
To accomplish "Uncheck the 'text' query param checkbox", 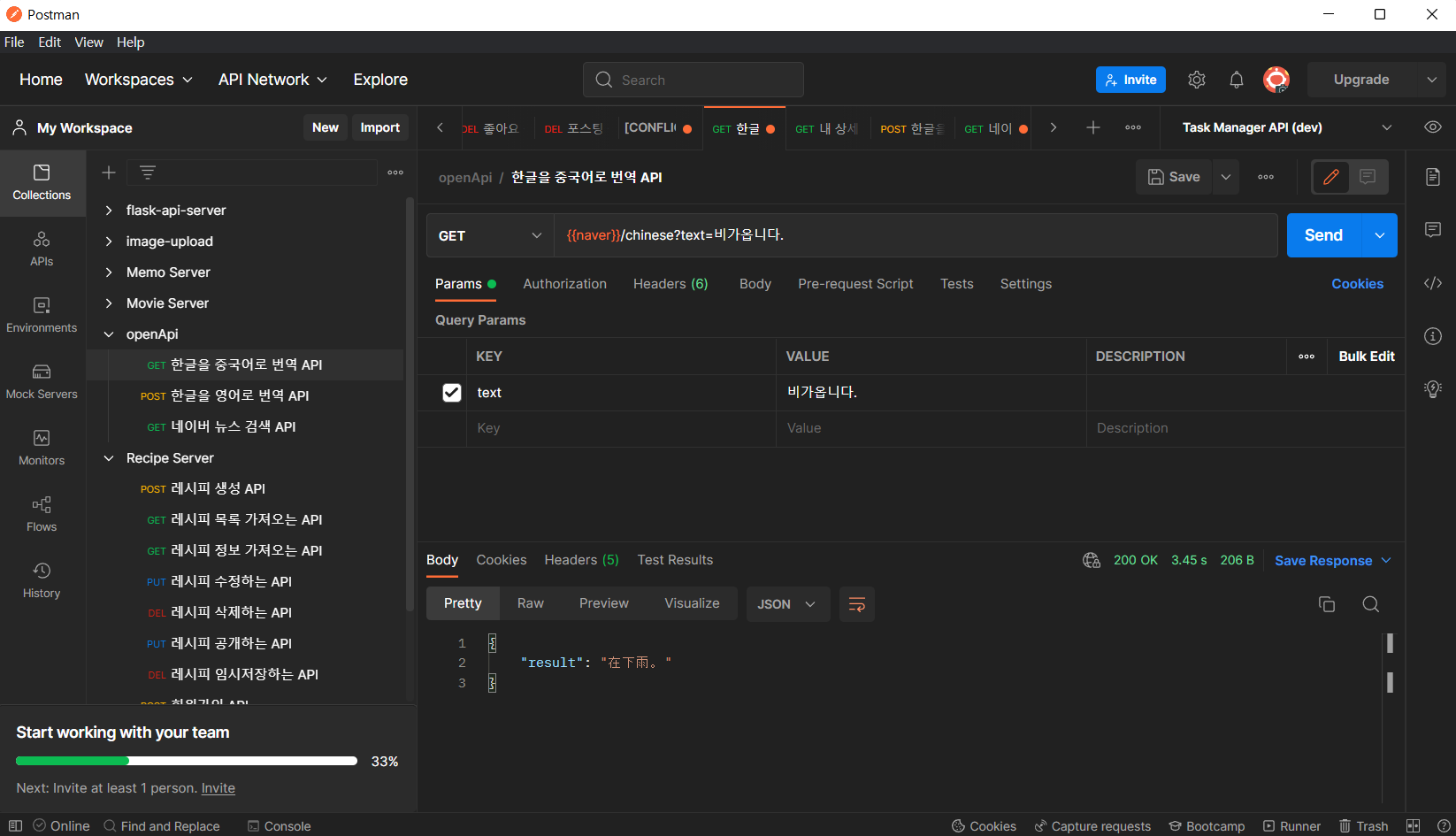I will pos(452,393).
